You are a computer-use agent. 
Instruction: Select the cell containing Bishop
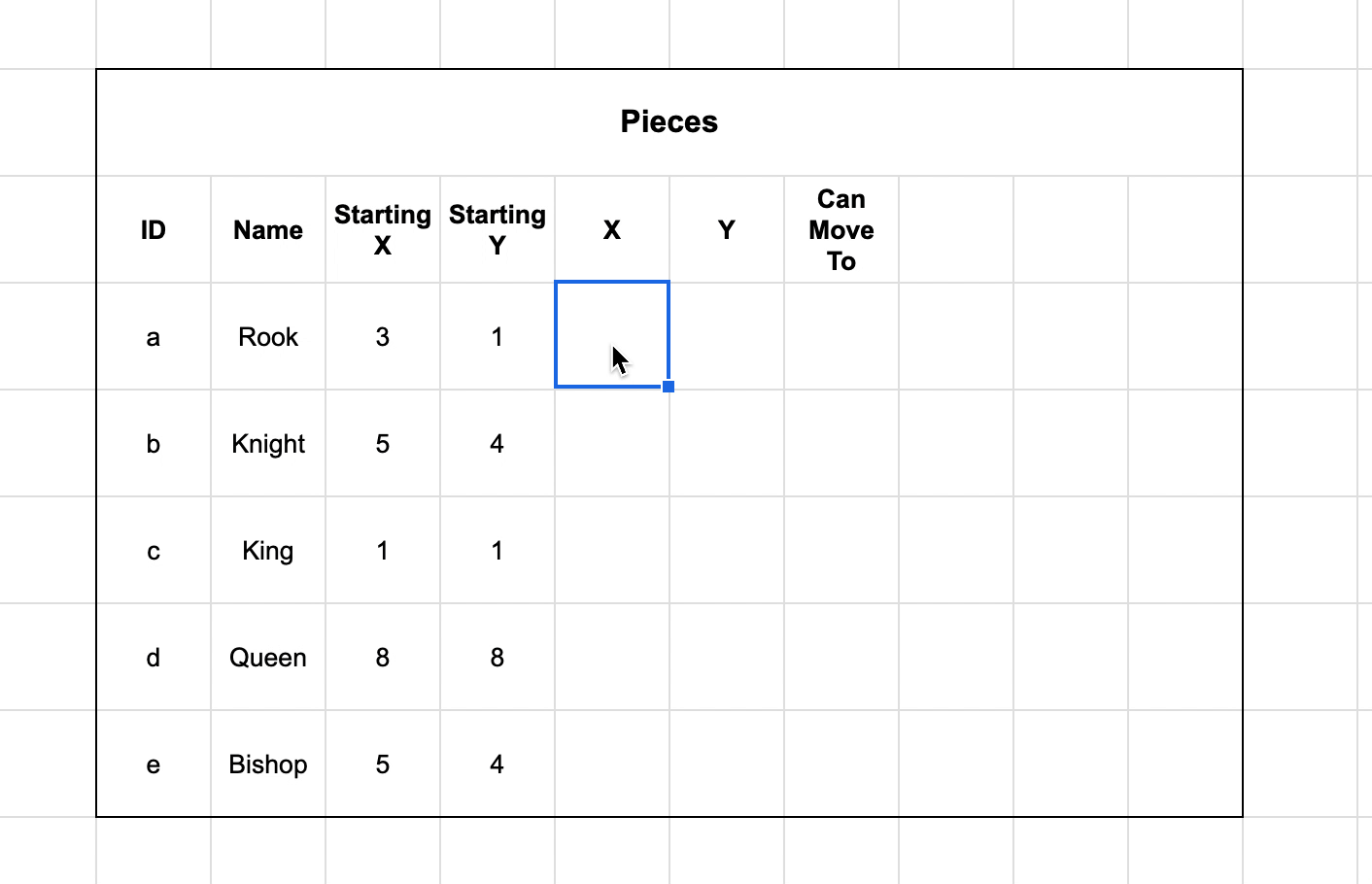pos(268,765)
